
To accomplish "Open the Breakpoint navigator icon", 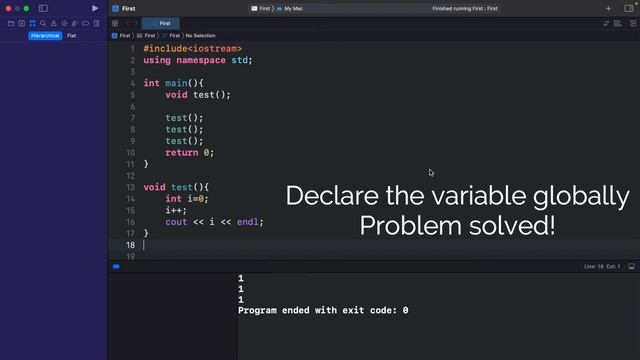I will point(85,23).
